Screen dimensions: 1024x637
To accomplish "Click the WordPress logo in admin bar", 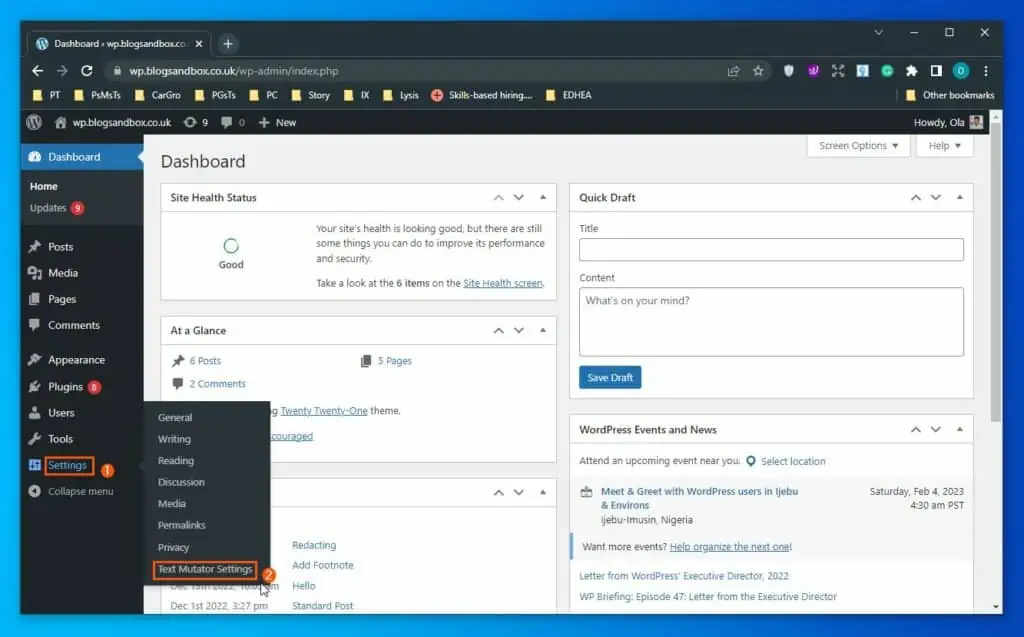I will coord(34,122).
